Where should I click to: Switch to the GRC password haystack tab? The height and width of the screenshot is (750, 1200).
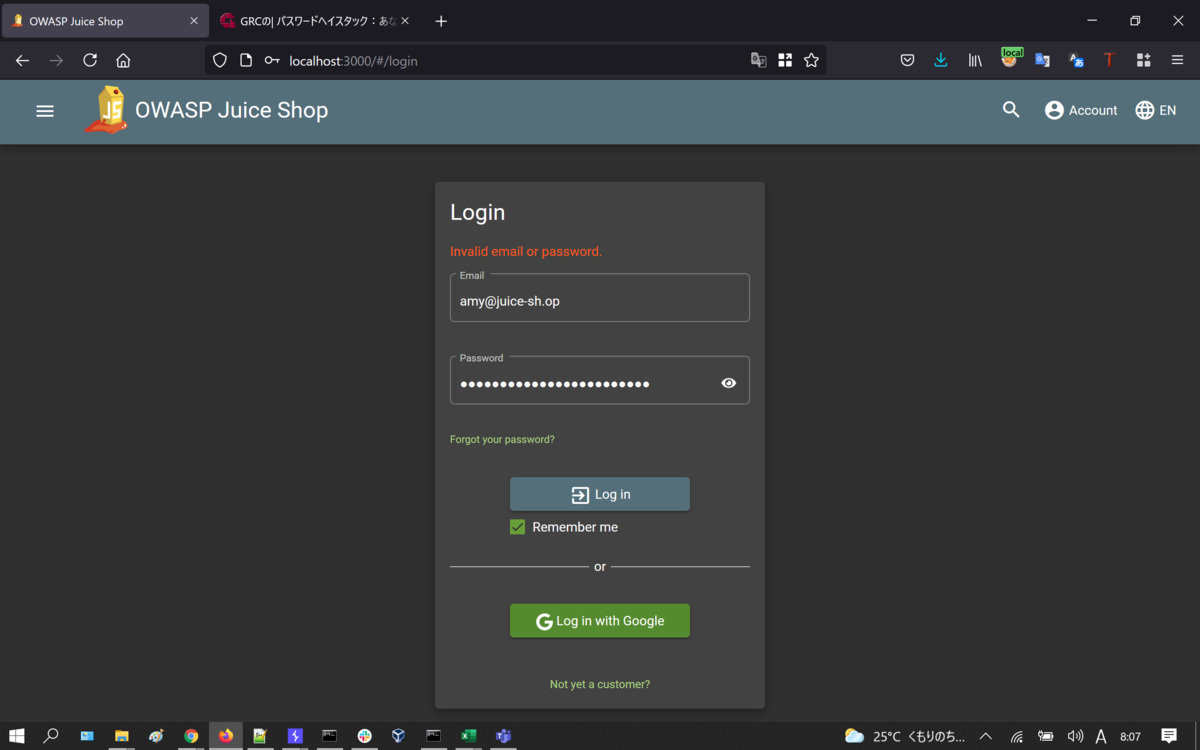(x=314, y=21)
